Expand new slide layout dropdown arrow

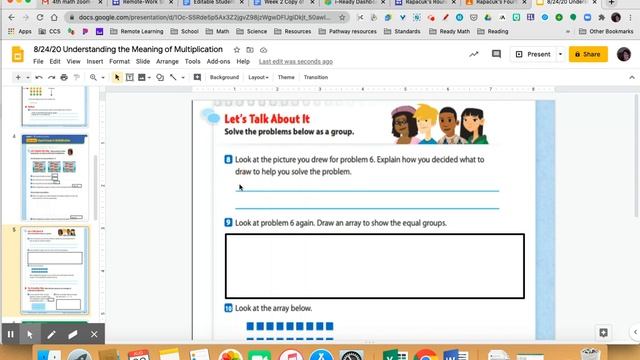pos(28,77)
